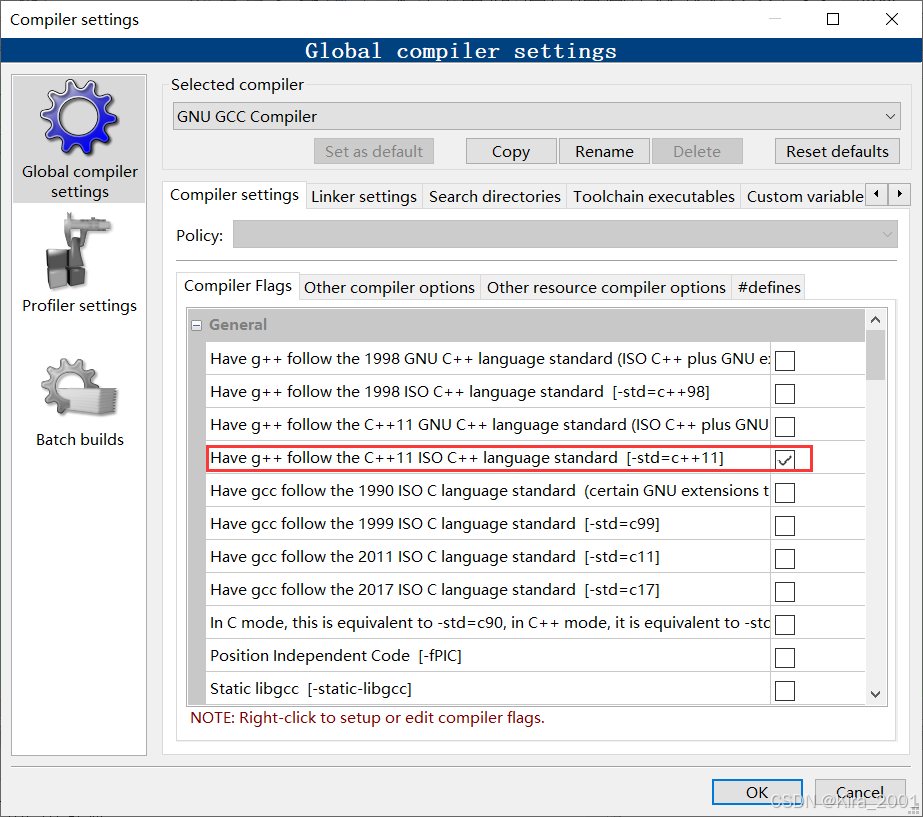Copy the GNU GCC Compiler configuration
923x817 pixels.
pyautogui.click(x=510, y=151)
